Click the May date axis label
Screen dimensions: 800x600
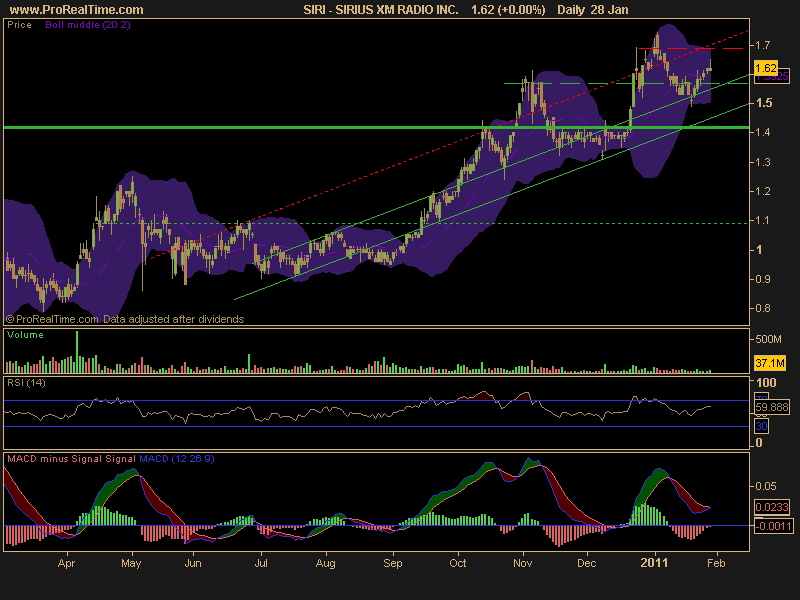pyautogui.click(x=132, y=563)
